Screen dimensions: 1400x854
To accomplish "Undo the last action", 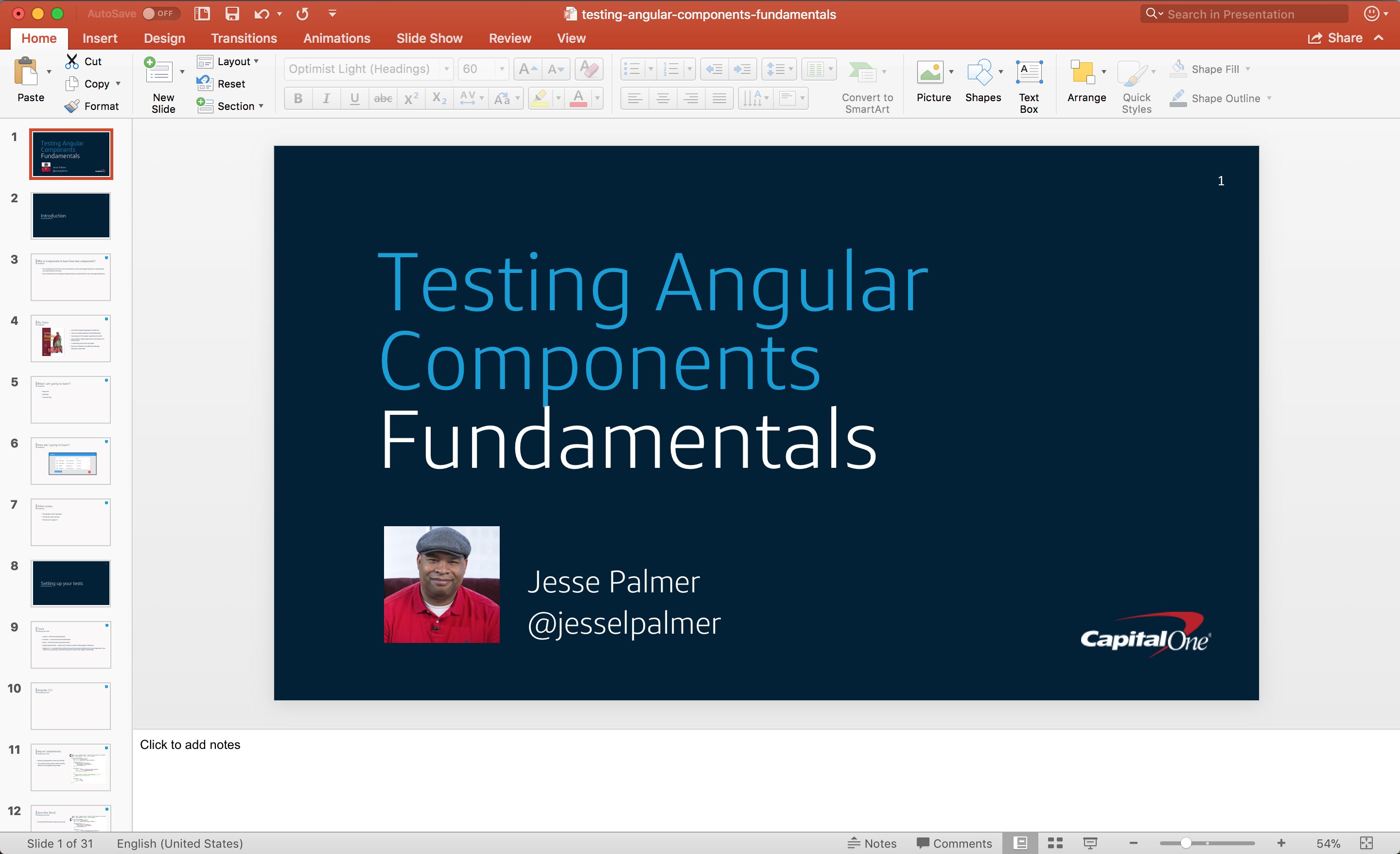I will [x=262, y=14].
